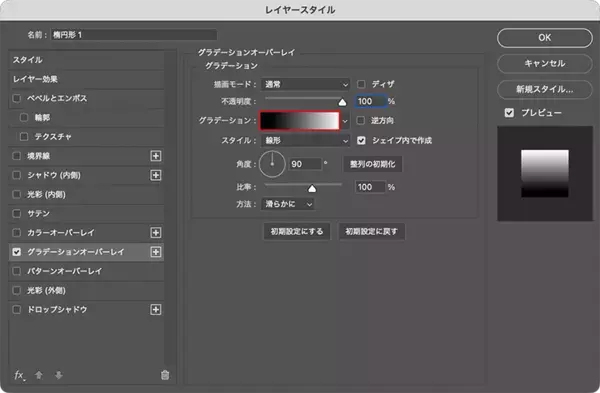Viewport: 600px width, 393px height.
Task: Delete effect with the trash icon
Action: pyautogui.click(x=165, y=375)
